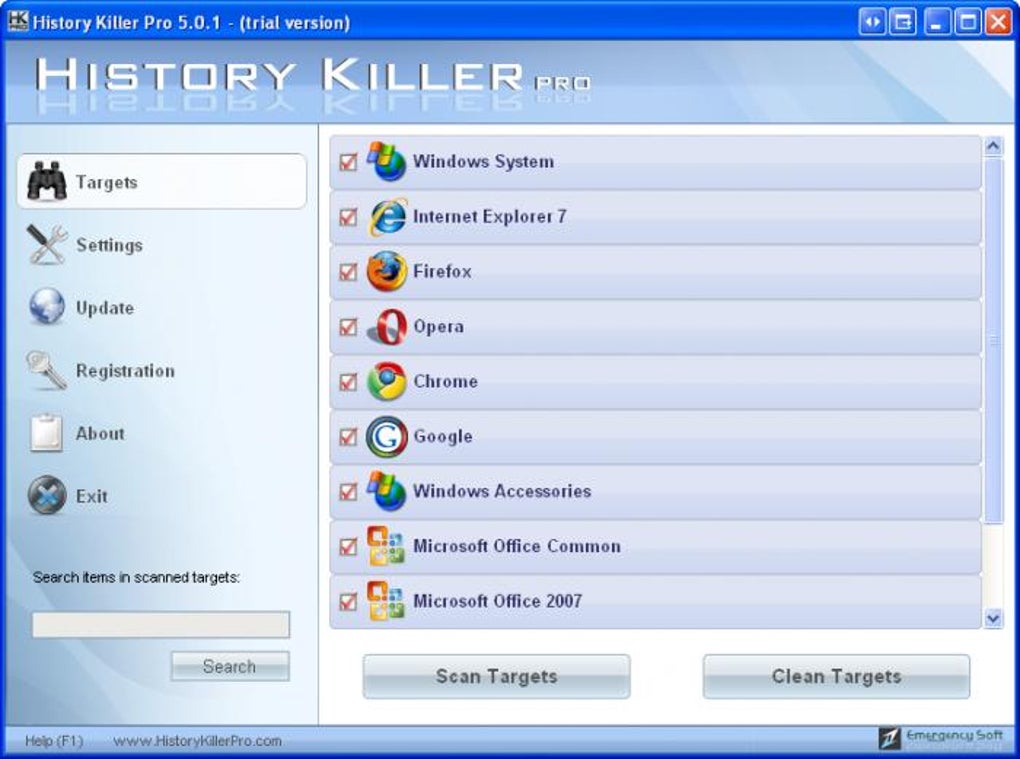Screen dimensions: 1020x759
Task: Click the Internet Explorer 7 icon
Action: pos(387,217)
